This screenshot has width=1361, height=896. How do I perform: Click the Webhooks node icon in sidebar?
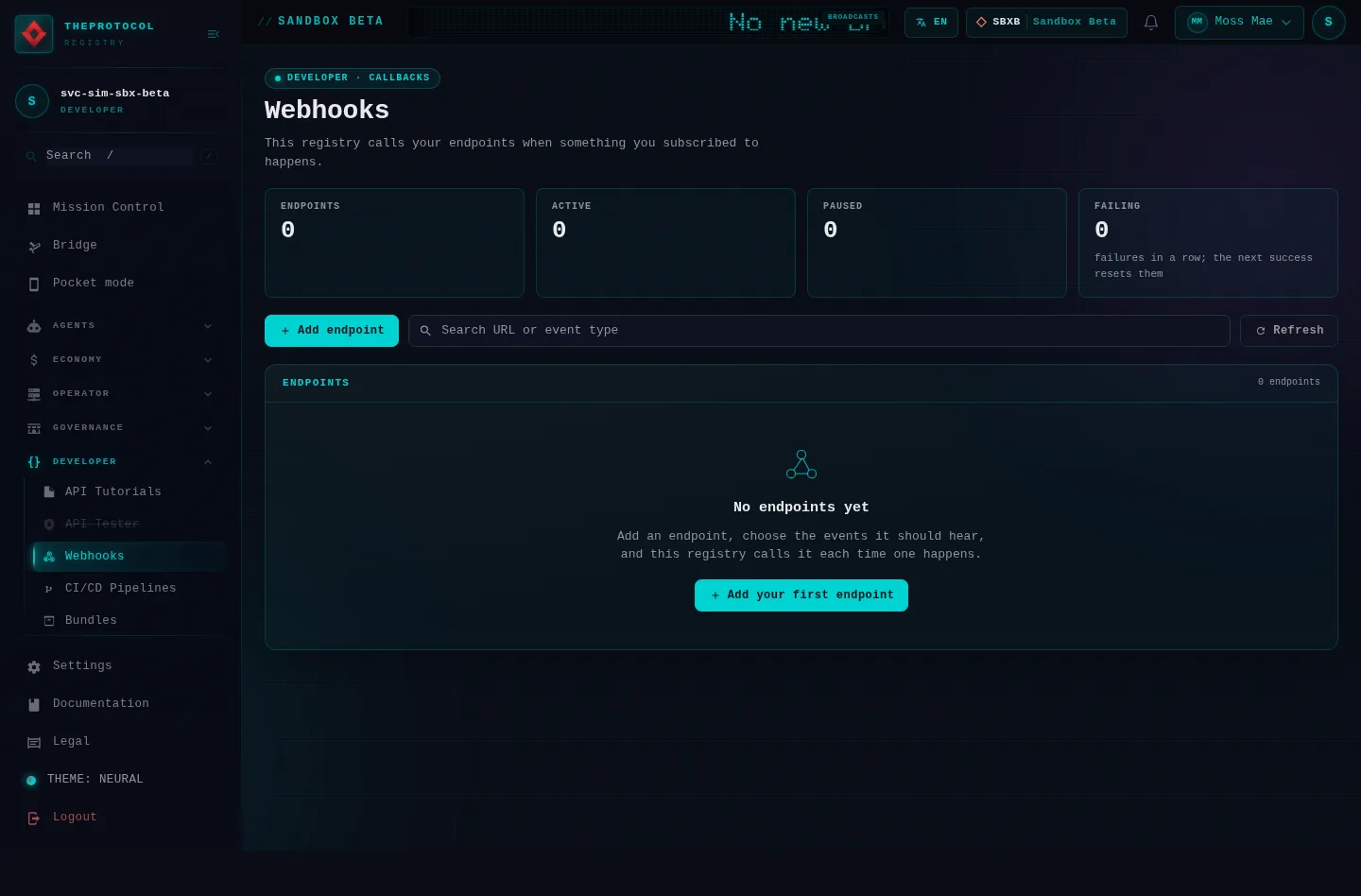point(49,557)
